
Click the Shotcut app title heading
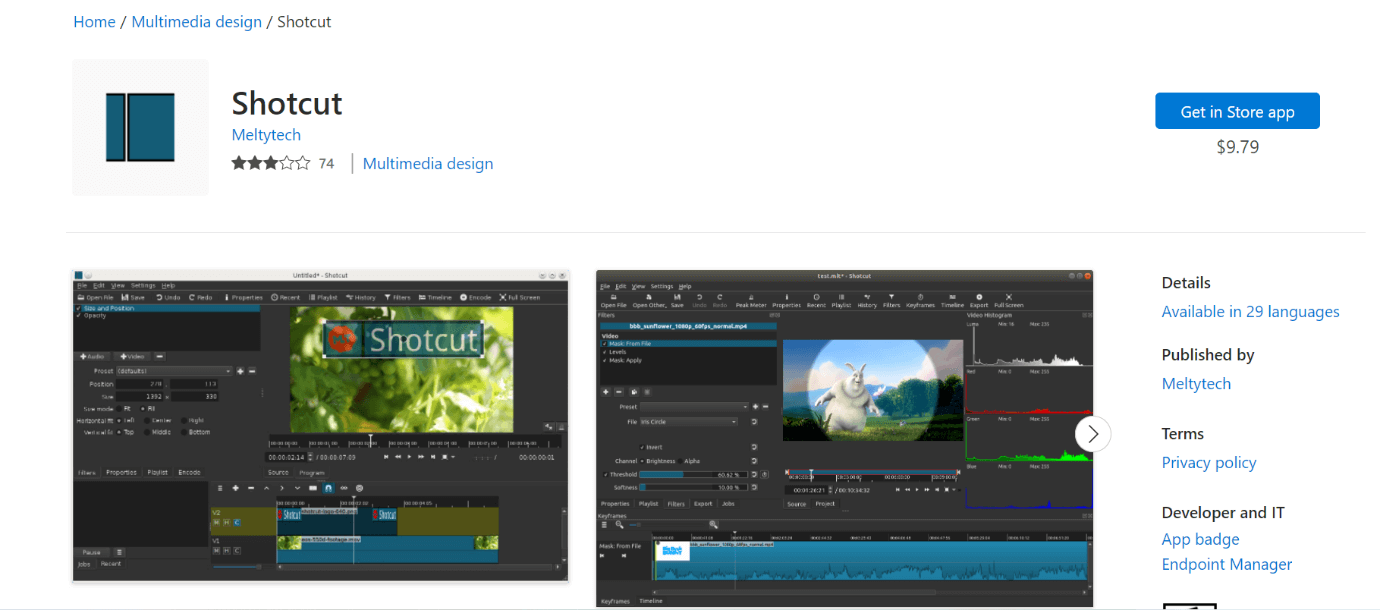(287, 103)
